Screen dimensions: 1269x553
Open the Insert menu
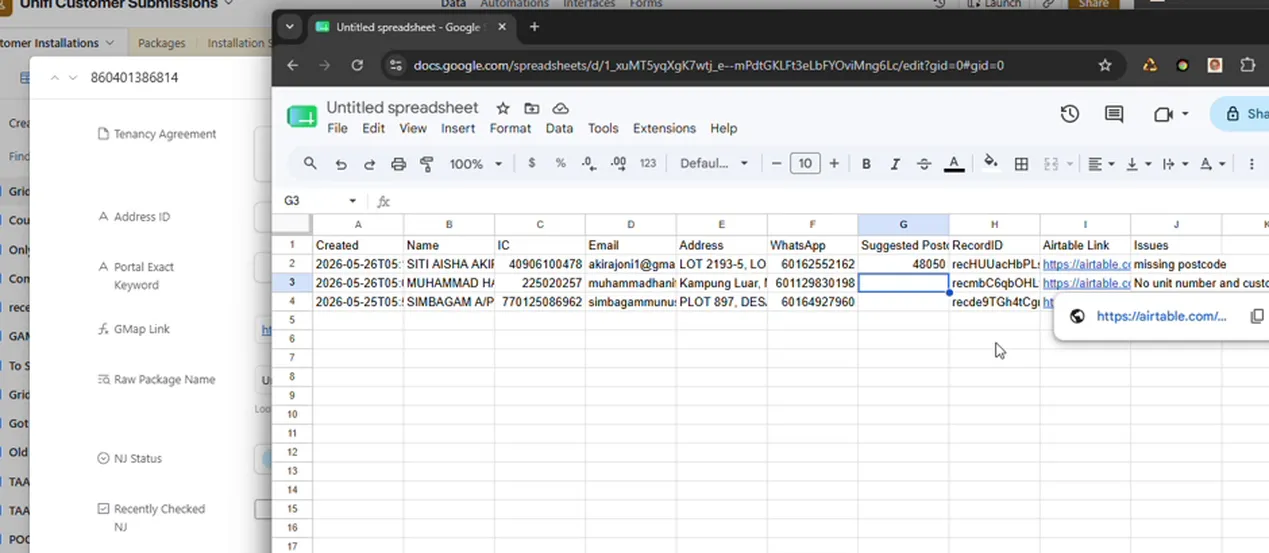[x=458, y=128]
